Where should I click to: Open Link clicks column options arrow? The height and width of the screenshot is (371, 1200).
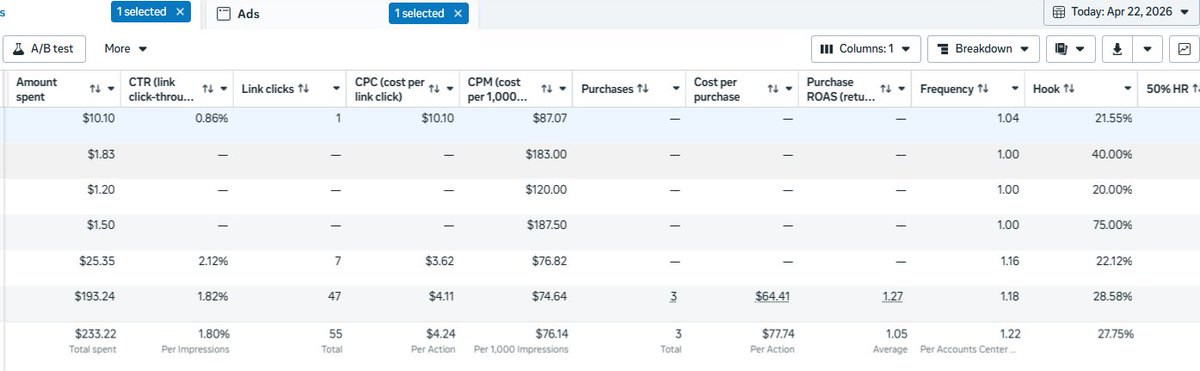click(x=336, y=89)
